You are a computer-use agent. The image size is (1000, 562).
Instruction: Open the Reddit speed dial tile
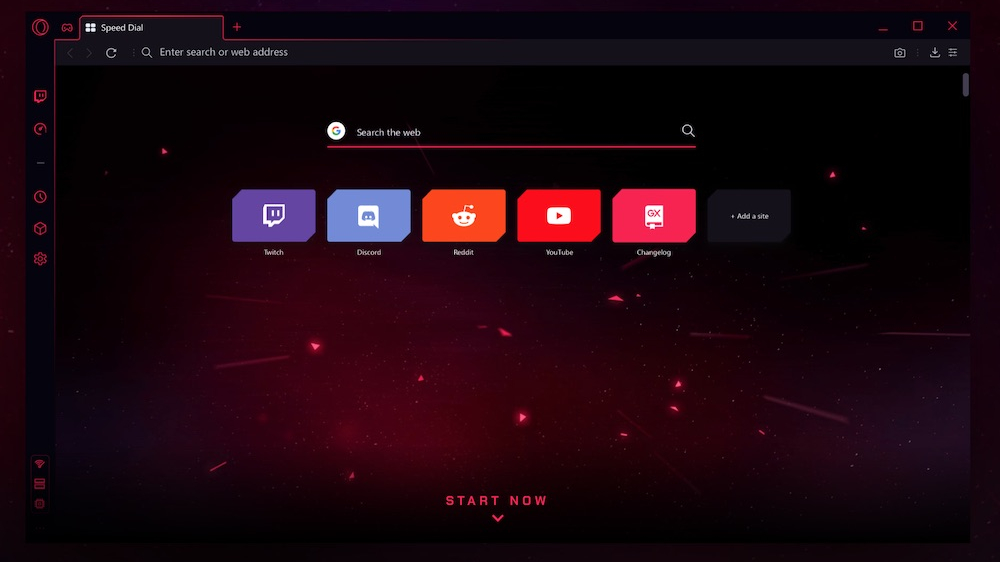coord(464,216)
